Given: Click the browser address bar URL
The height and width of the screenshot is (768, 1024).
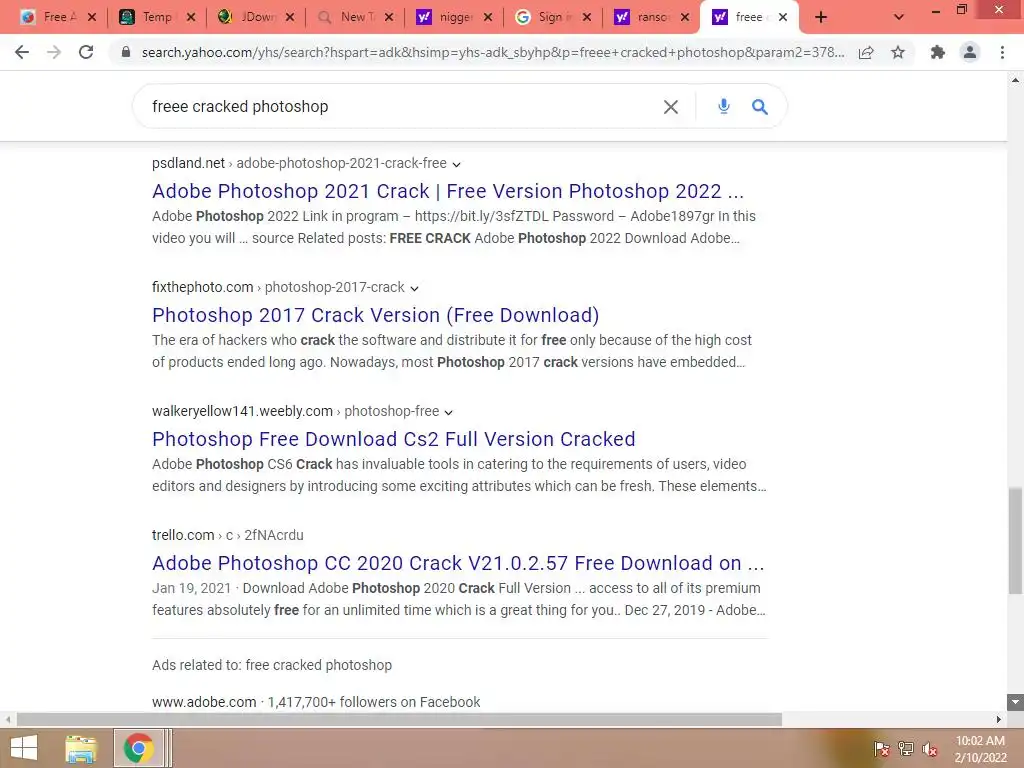Looking at the screenshot, I should click(493, 52).
